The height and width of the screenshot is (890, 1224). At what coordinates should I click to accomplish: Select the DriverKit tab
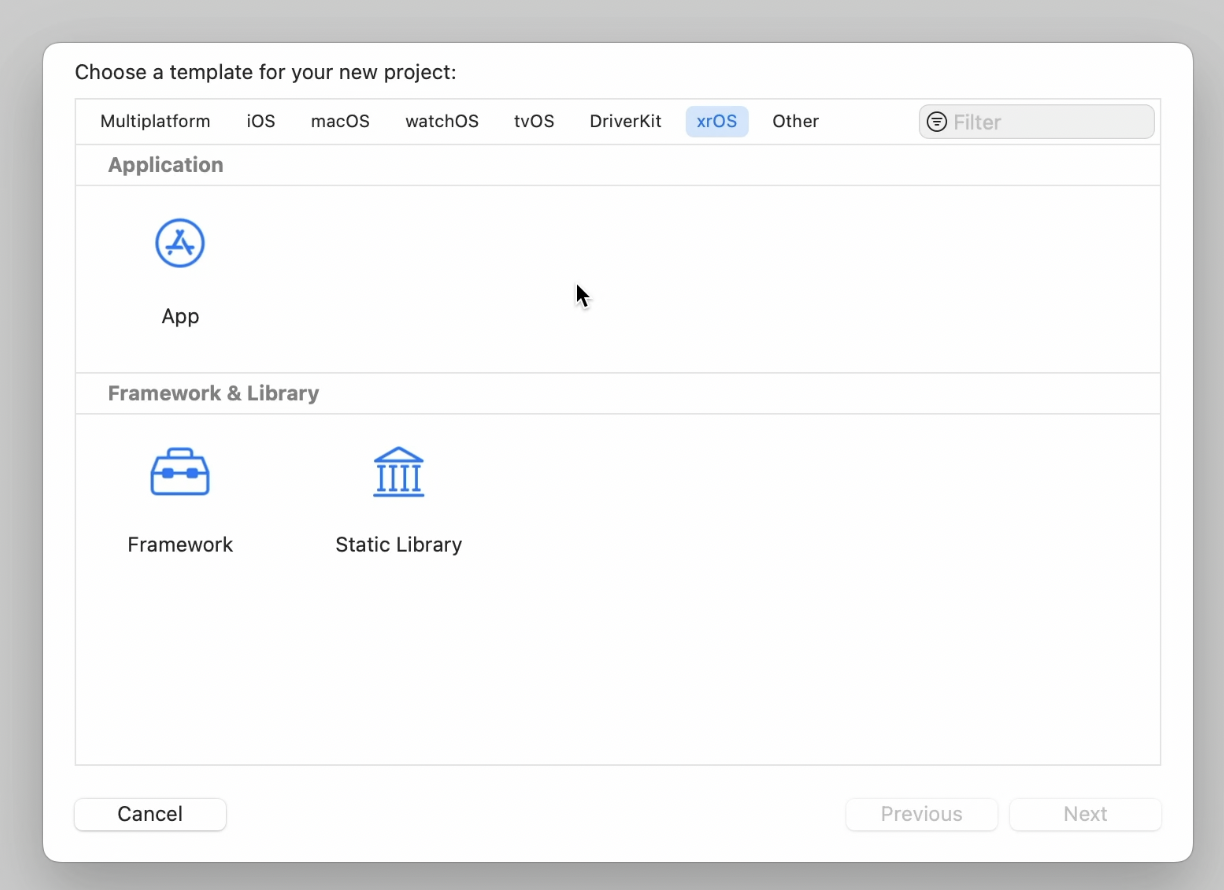(625, 121)
